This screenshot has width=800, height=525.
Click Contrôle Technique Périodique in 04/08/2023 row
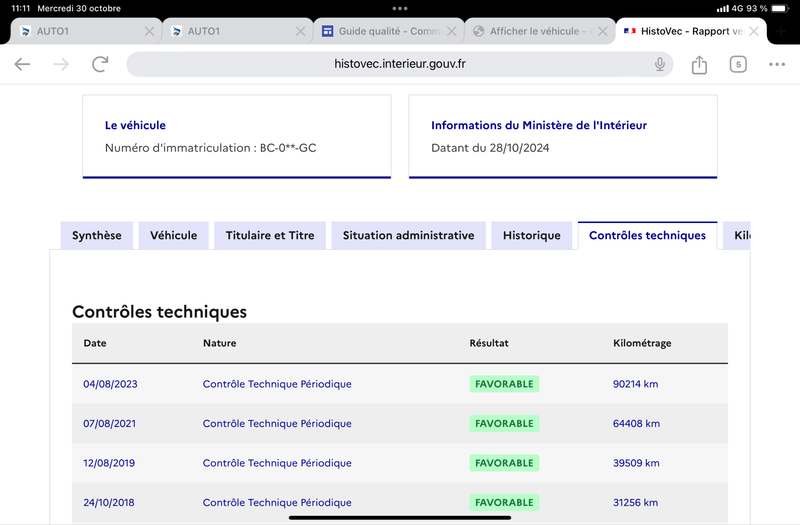coord(277,384)
